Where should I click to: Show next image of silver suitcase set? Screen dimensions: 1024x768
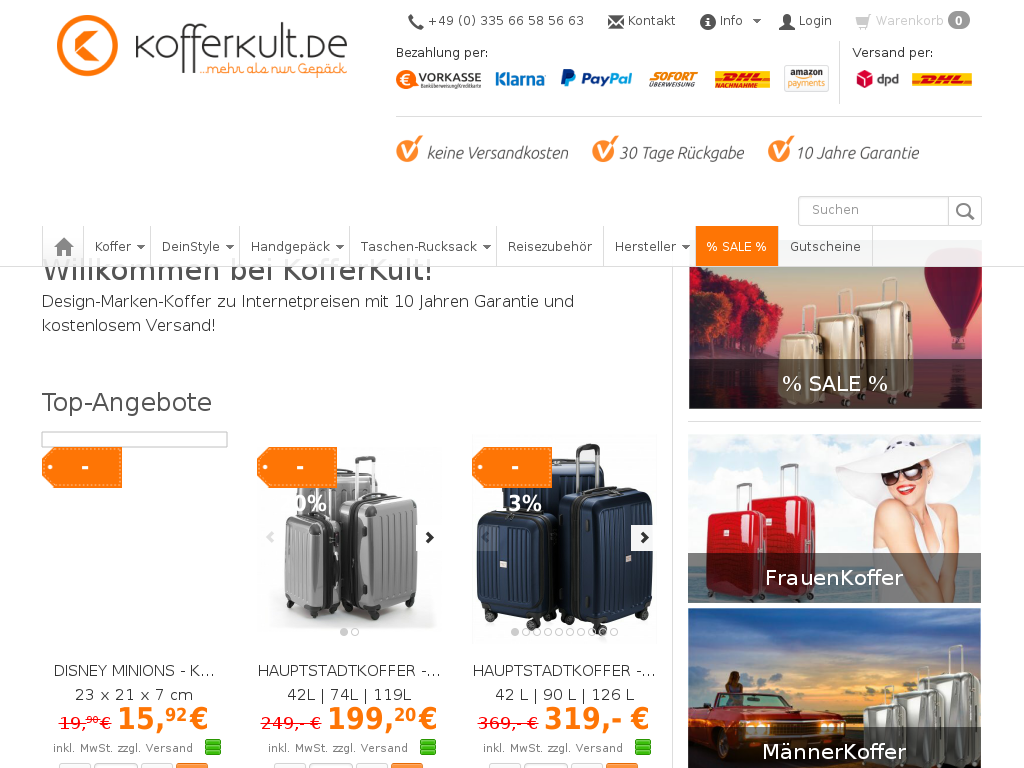point(430,537)
